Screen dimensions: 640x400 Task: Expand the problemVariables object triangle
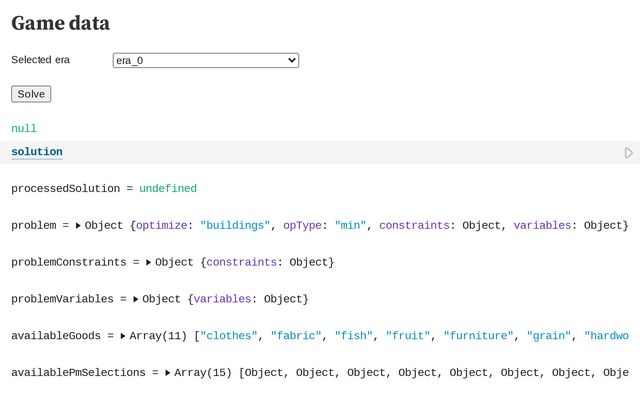[x=136, y=298]
